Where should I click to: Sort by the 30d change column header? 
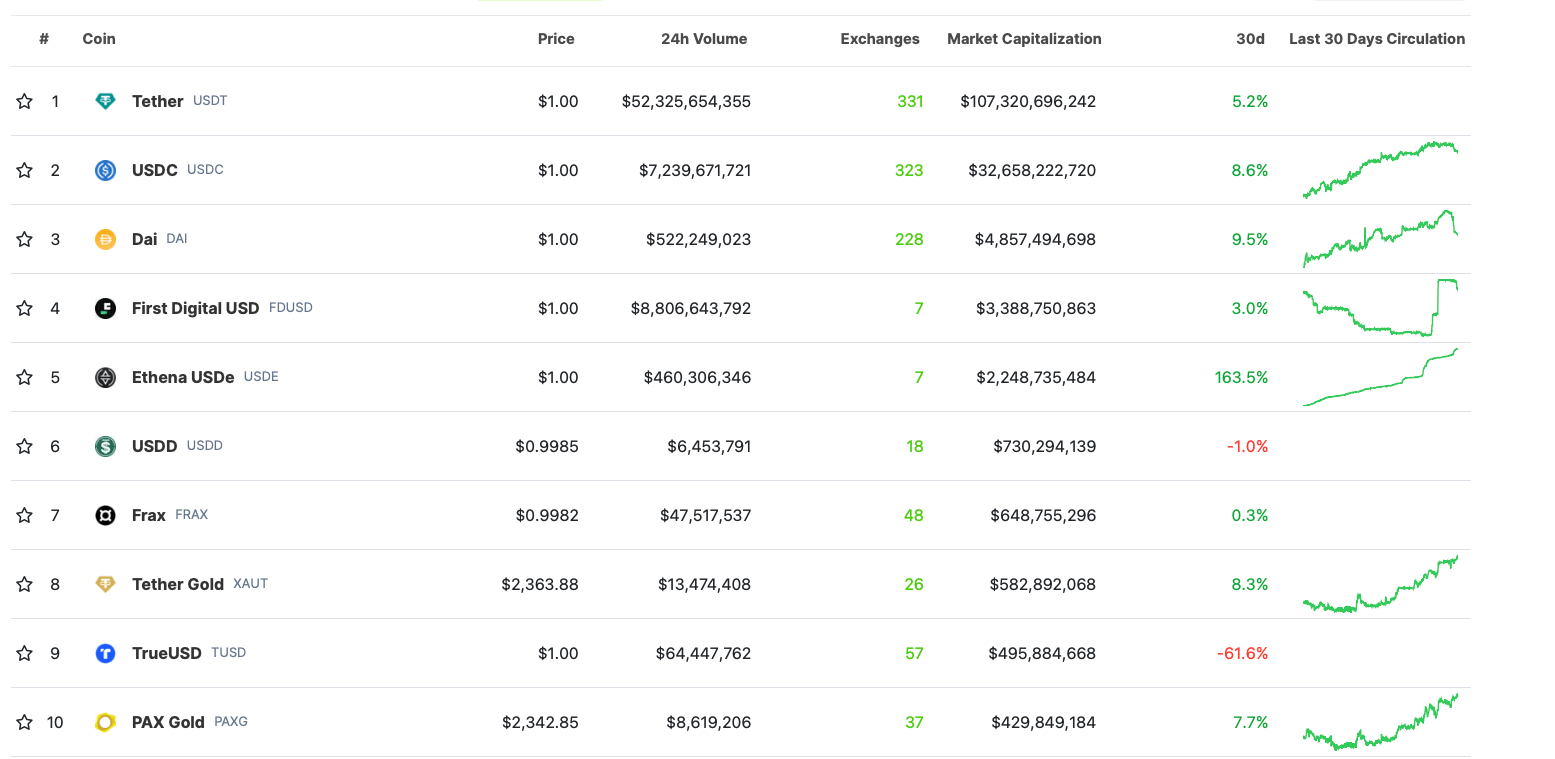tap(1250, 39)
